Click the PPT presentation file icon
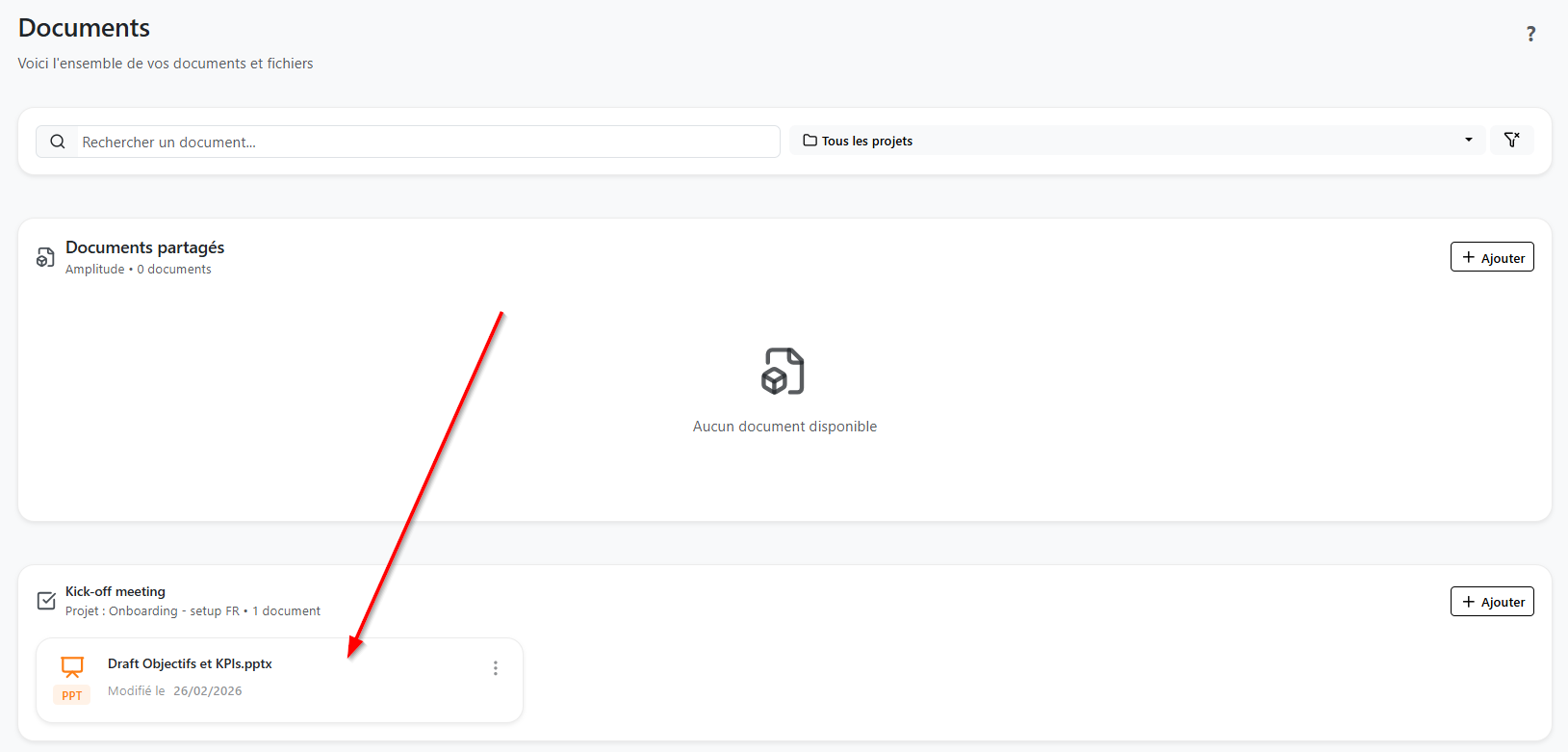This screenshot has width=1568, height=752. 72,667
